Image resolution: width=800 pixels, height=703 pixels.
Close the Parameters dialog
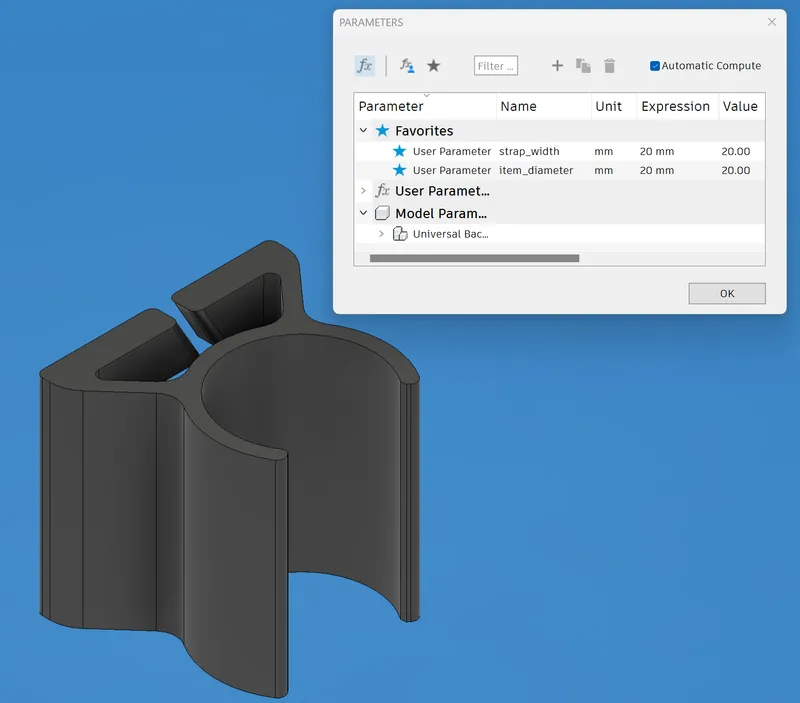(771, 22)
